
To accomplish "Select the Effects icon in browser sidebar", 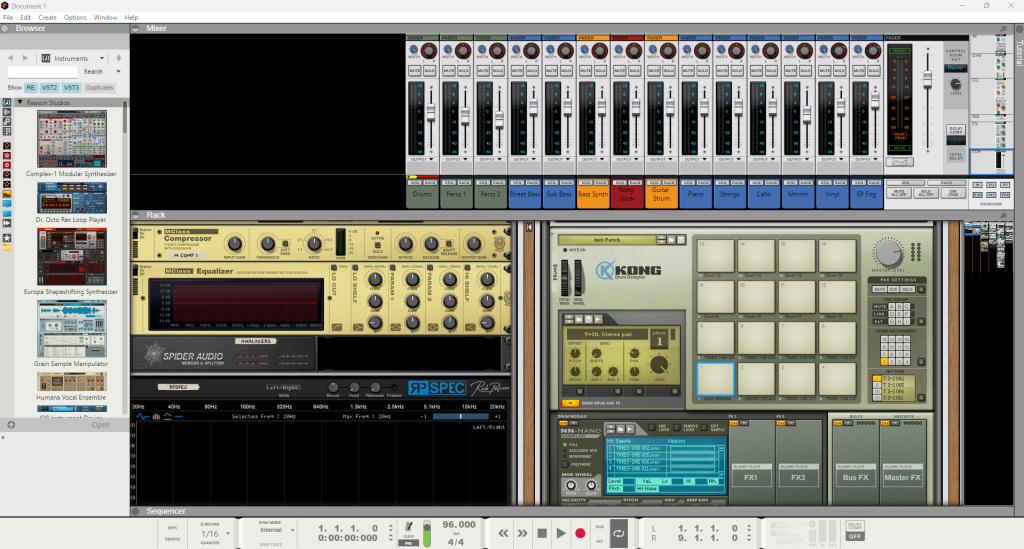I will (7, 112).
